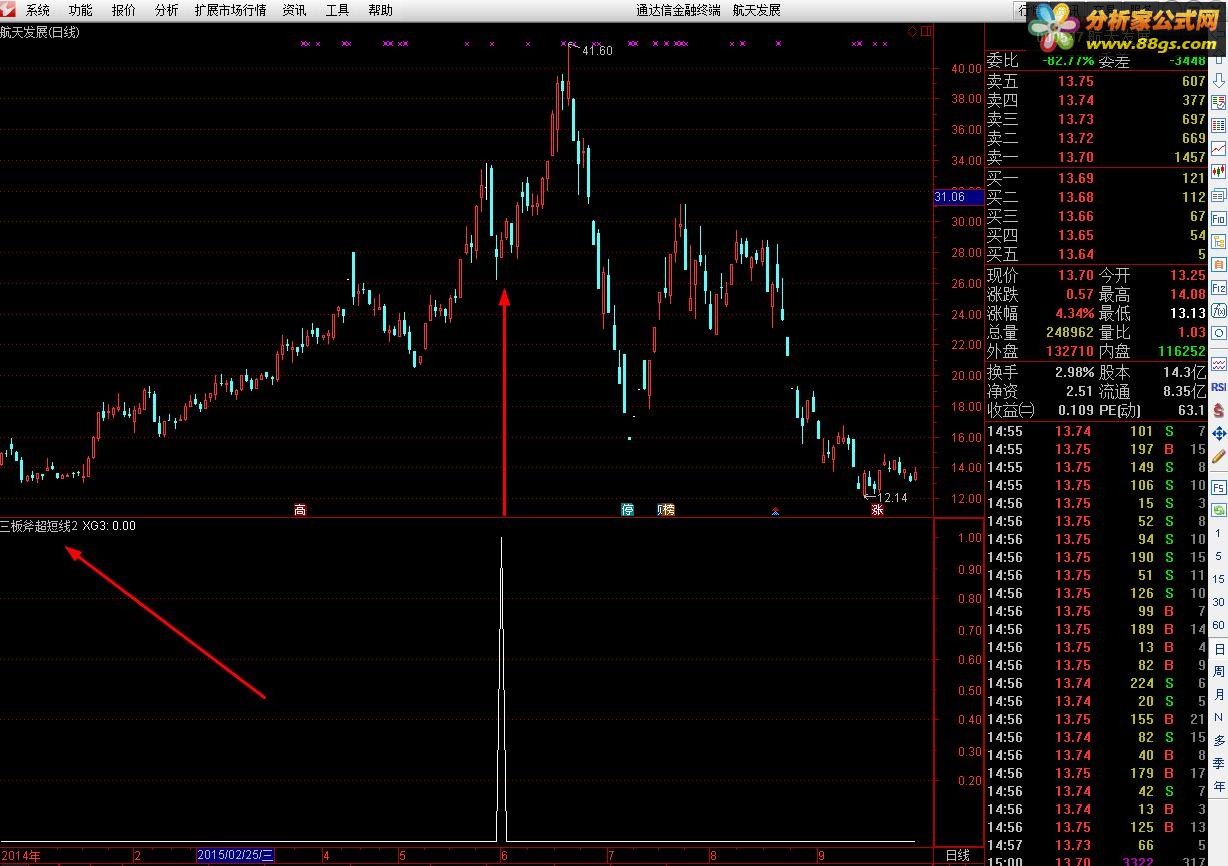Click the 最低 value 13.13

(1186, 313)
